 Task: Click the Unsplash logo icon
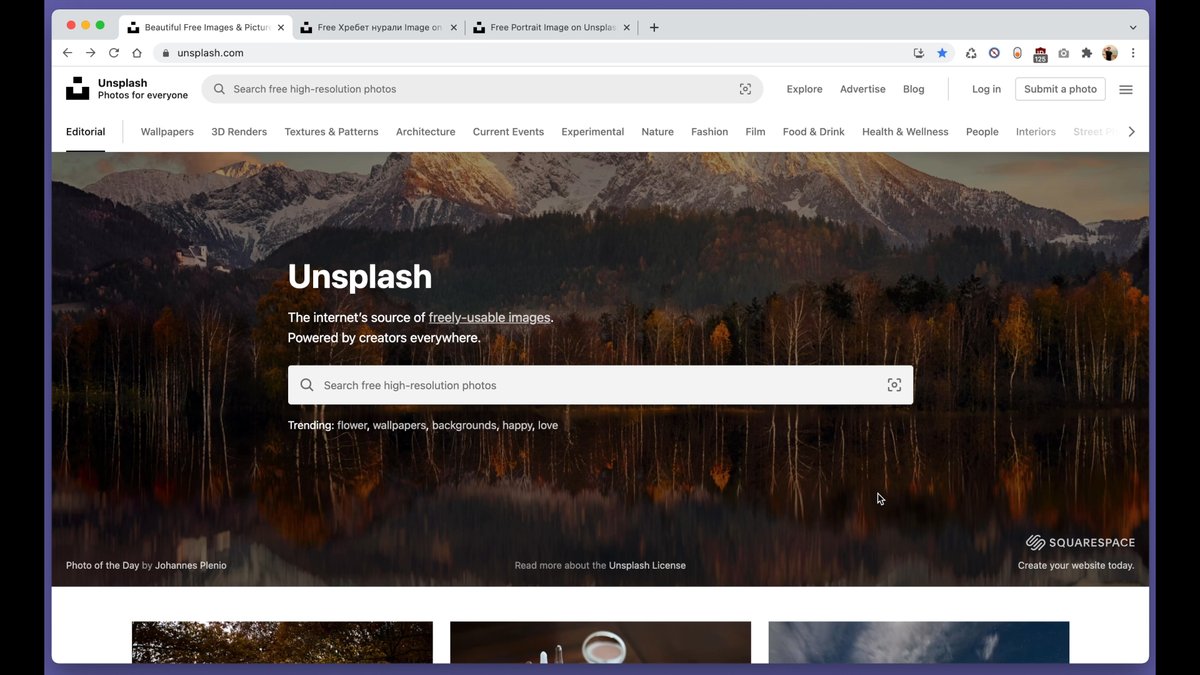77,89
